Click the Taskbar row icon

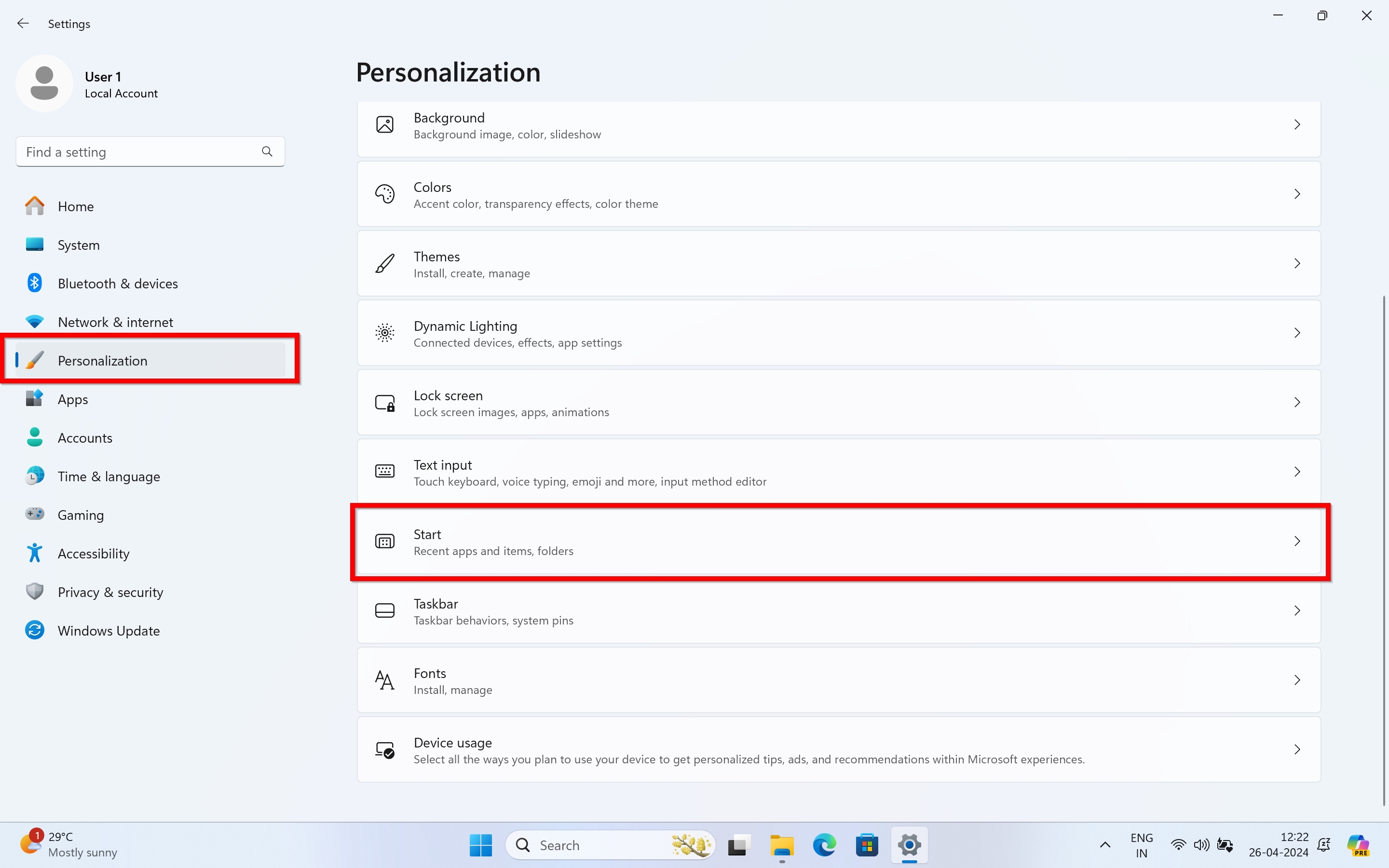(384, 611)
